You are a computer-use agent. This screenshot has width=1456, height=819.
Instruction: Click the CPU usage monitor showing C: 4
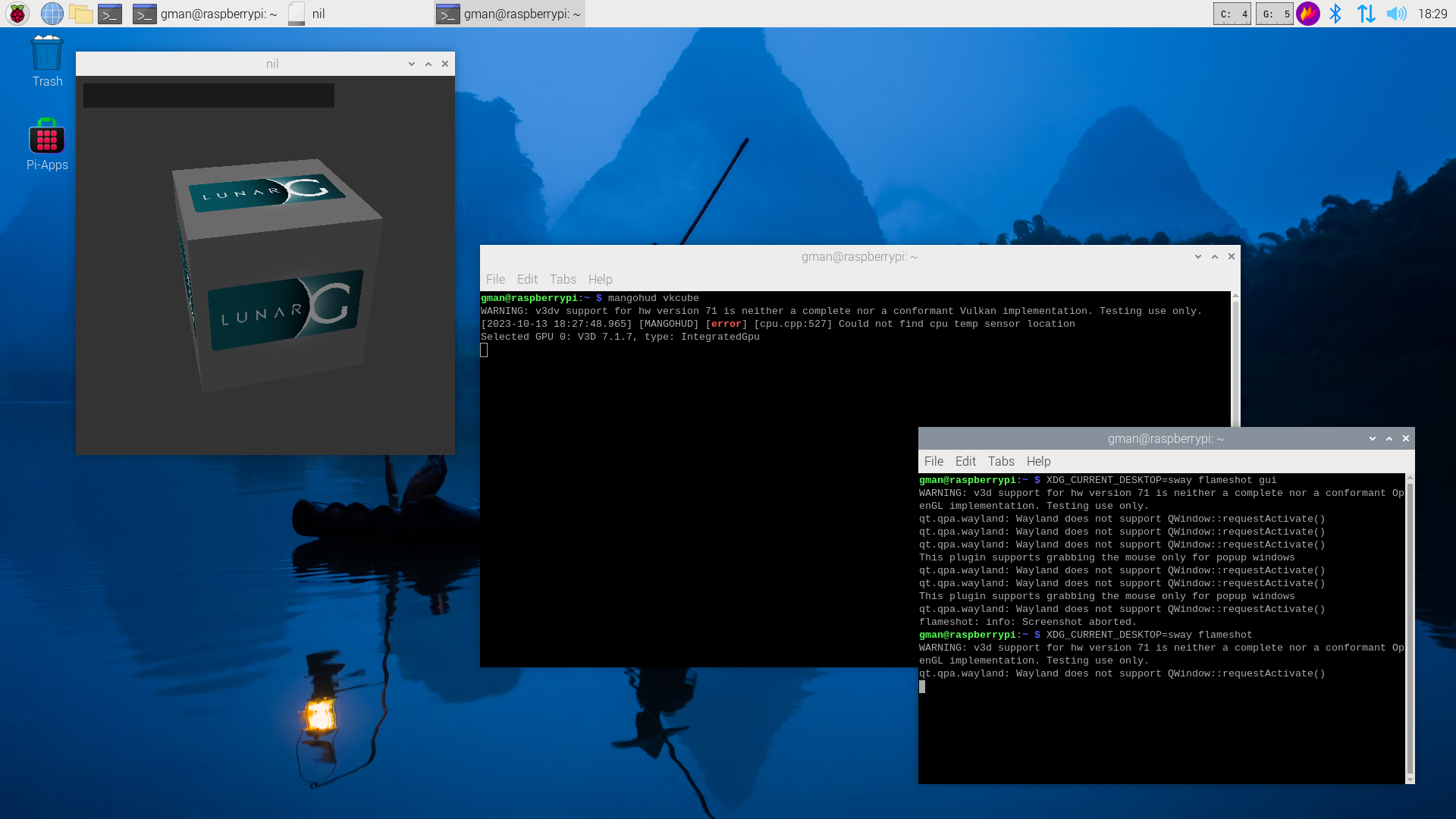[1232, 13]
